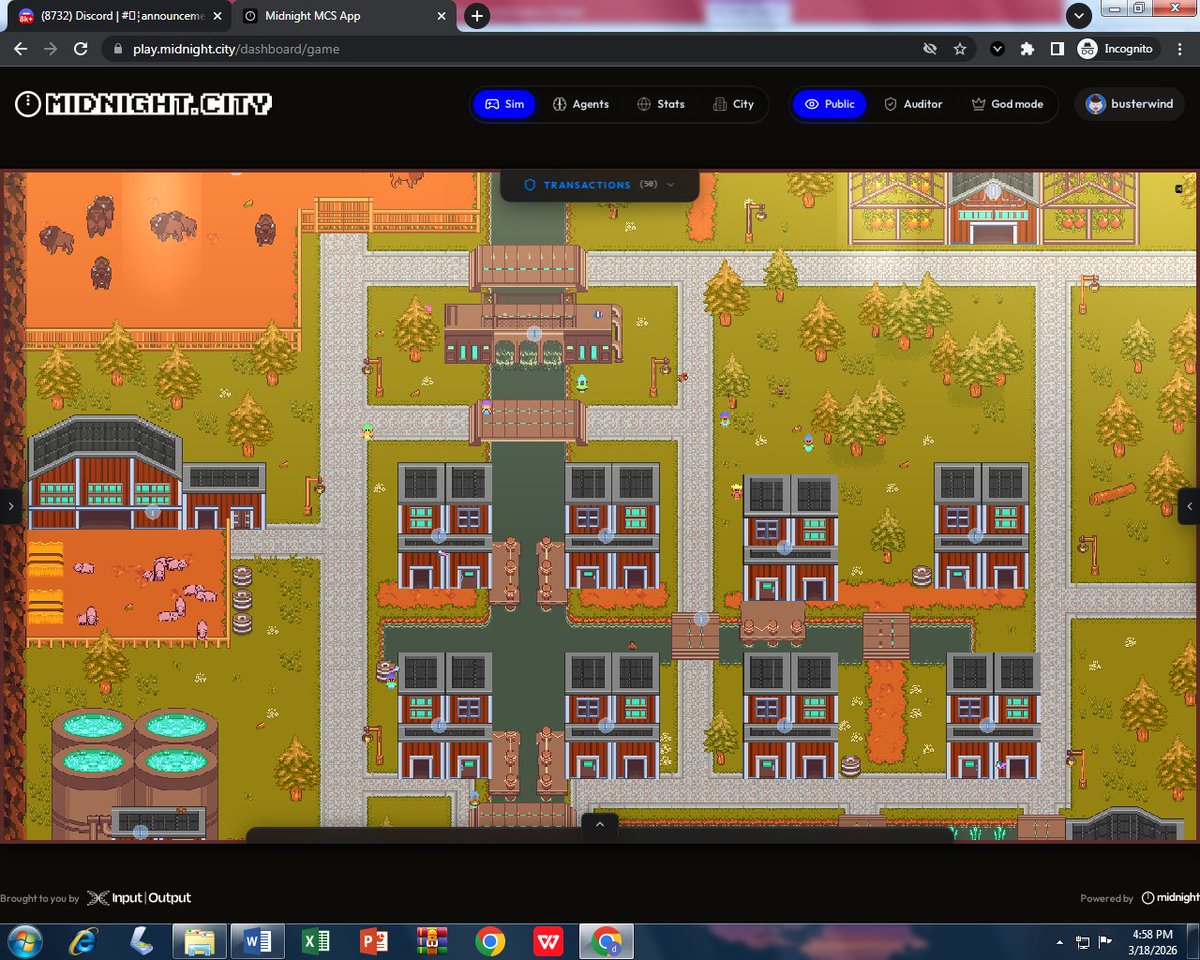The height and width of the screenshot is (960, 1200).
Task: Expand the Transactions dropdown
Action: pos(599,185)
